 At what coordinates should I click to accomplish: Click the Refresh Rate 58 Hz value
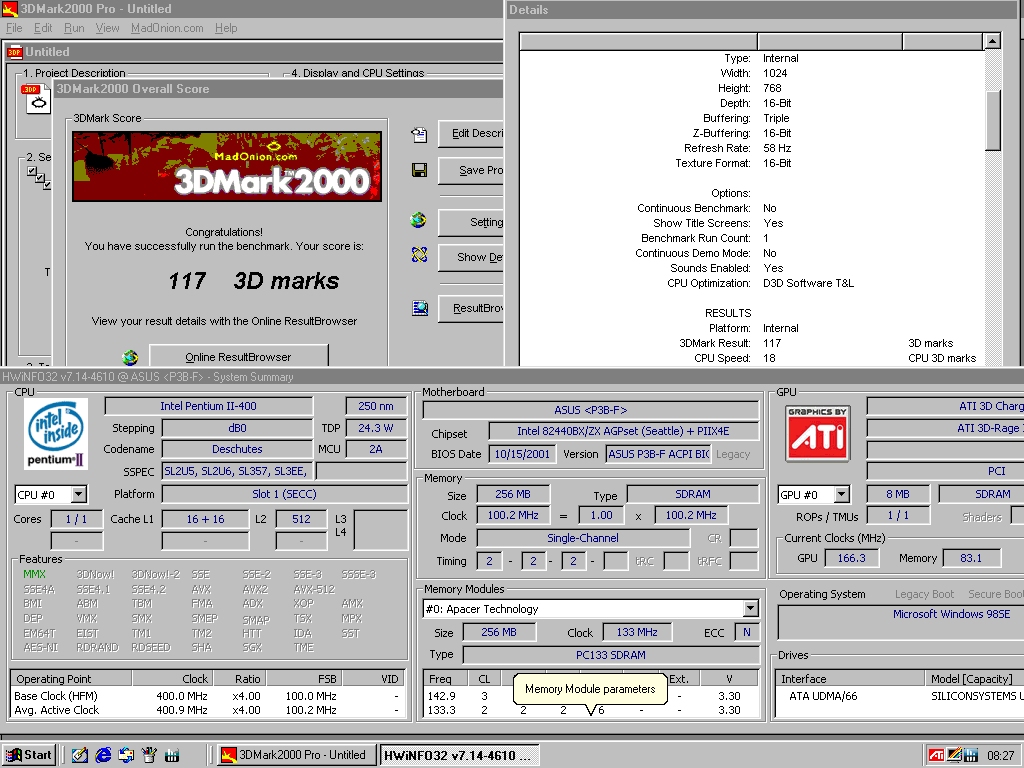tap(777, 148)
